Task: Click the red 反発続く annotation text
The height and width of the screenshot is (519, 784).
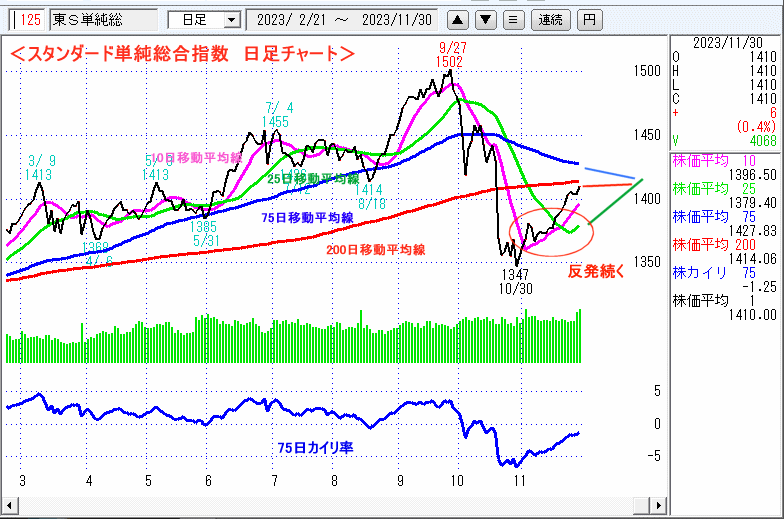Action: 597,271
